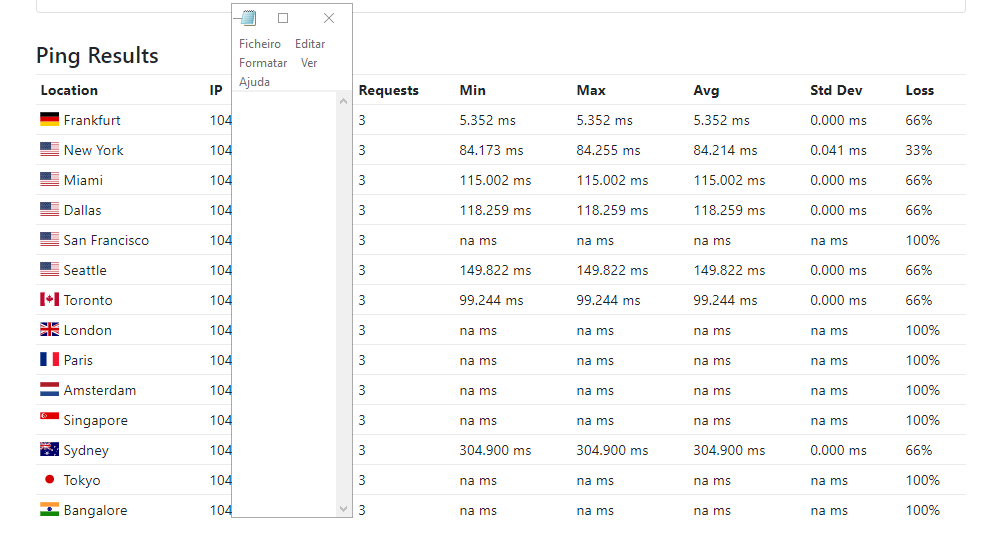The width and height of the screenshot is (982, 544).
Task: Click the Japanese flag next to Tokyo
Action: (49, 480)
